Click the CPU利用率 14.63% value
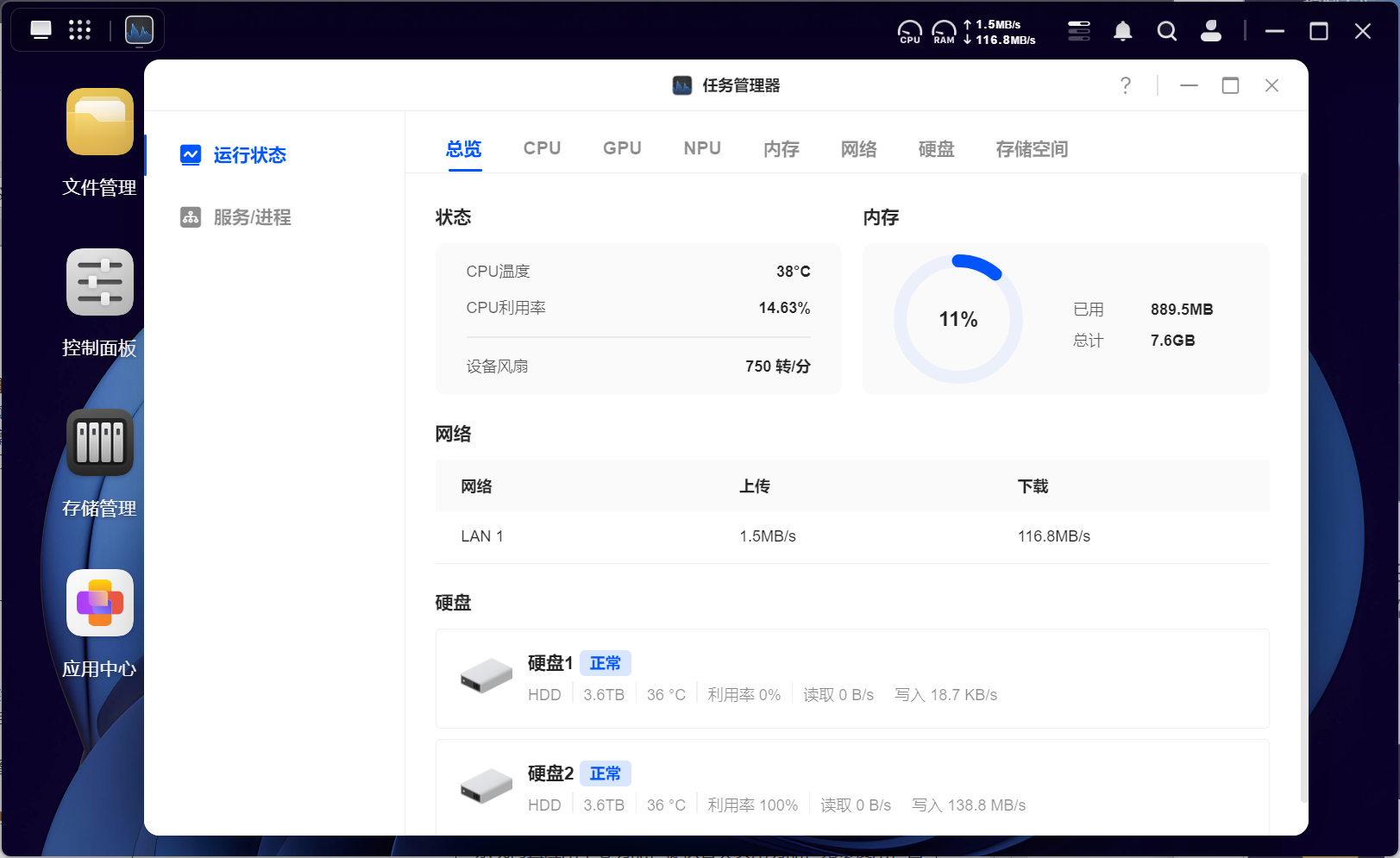The height and width of the screenshot is (858, 1400). coord(784,308)
